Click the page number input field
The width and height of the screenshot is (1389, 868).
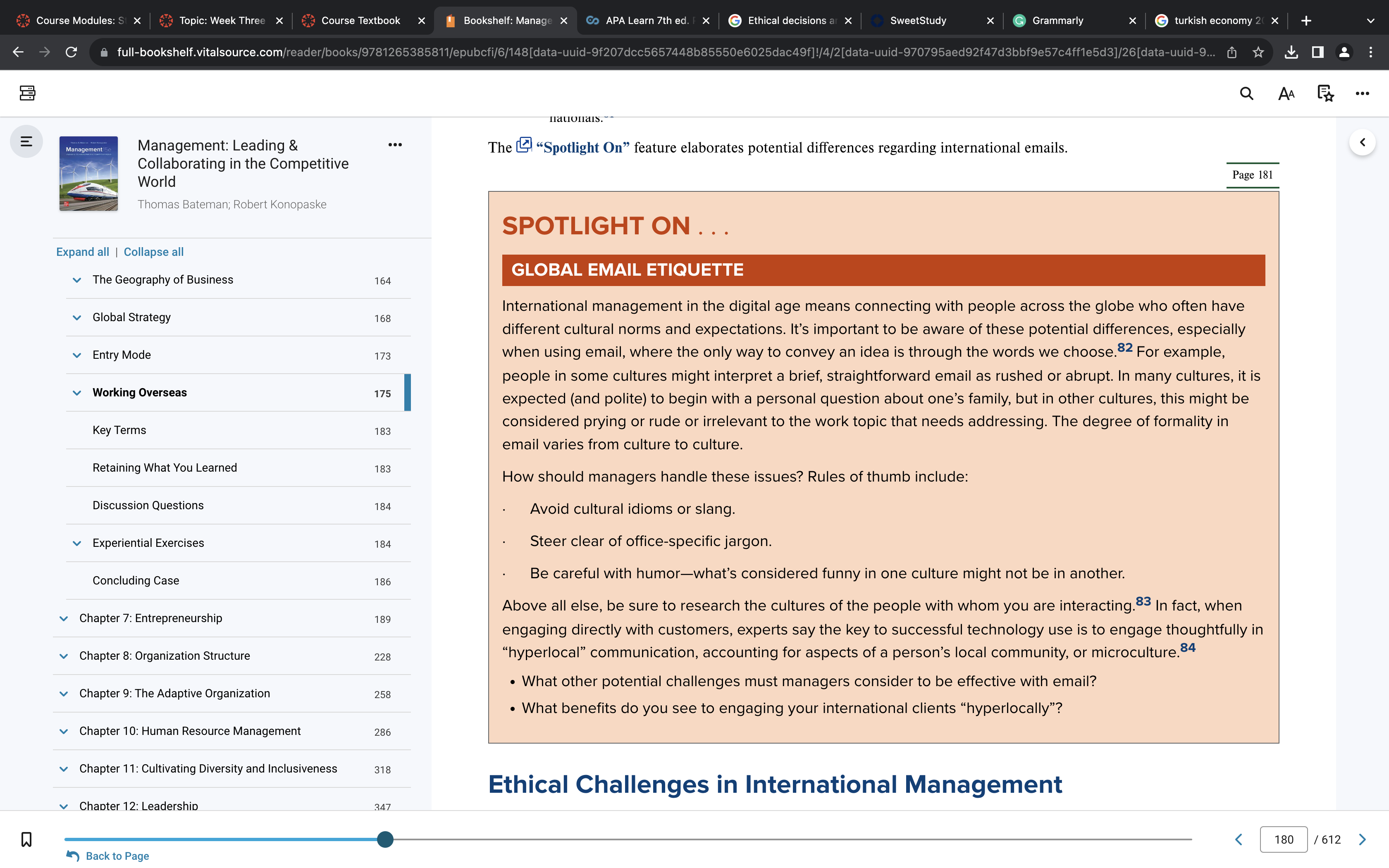pos(1284,839)
